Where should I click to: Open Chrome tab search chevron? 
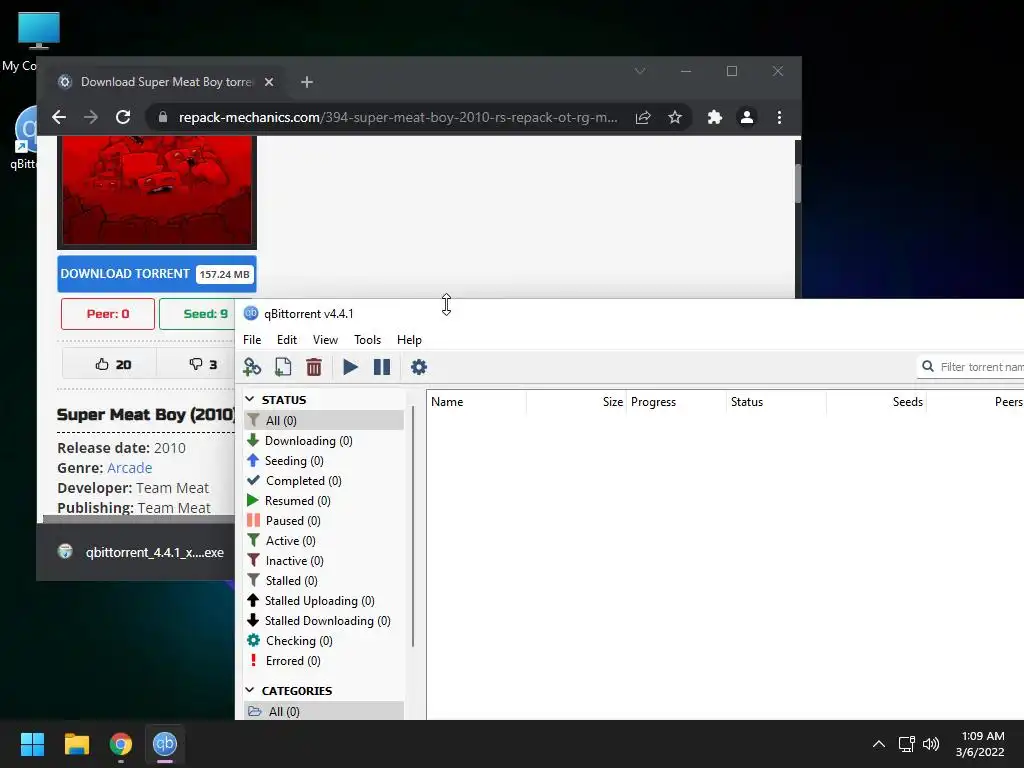pyautogui.click(x=640, y=71)
